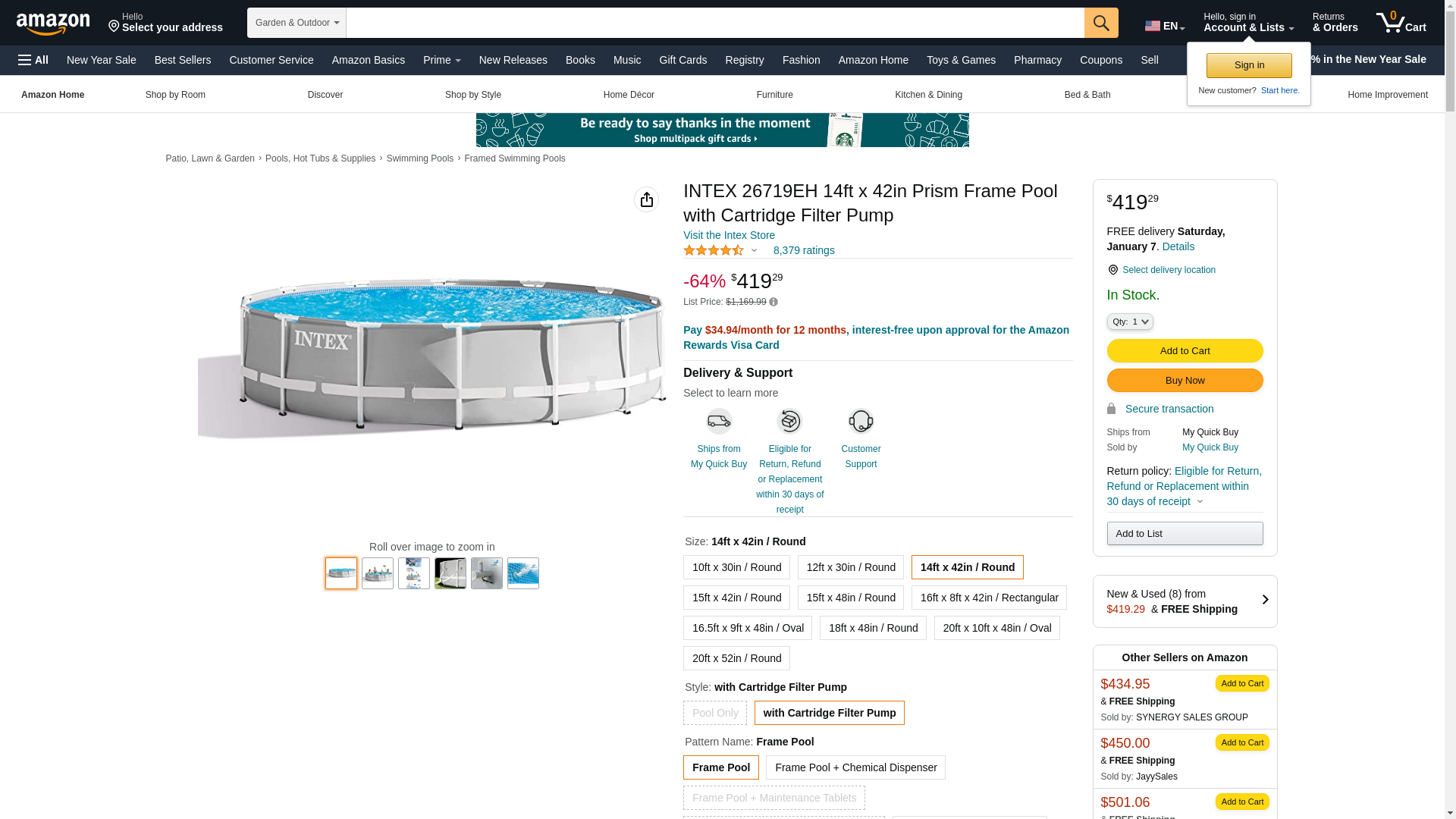Viewport: 1456px width, 819px height.
Task: Select the 15ft x 48in / Round size
Action: [x=851, y=598]
